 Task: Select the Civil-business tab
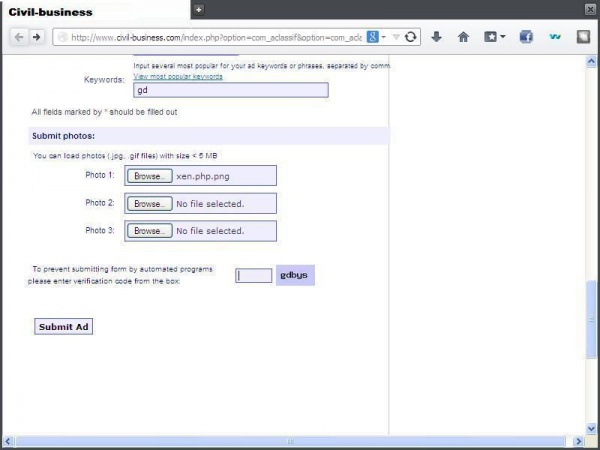[95, 11]
